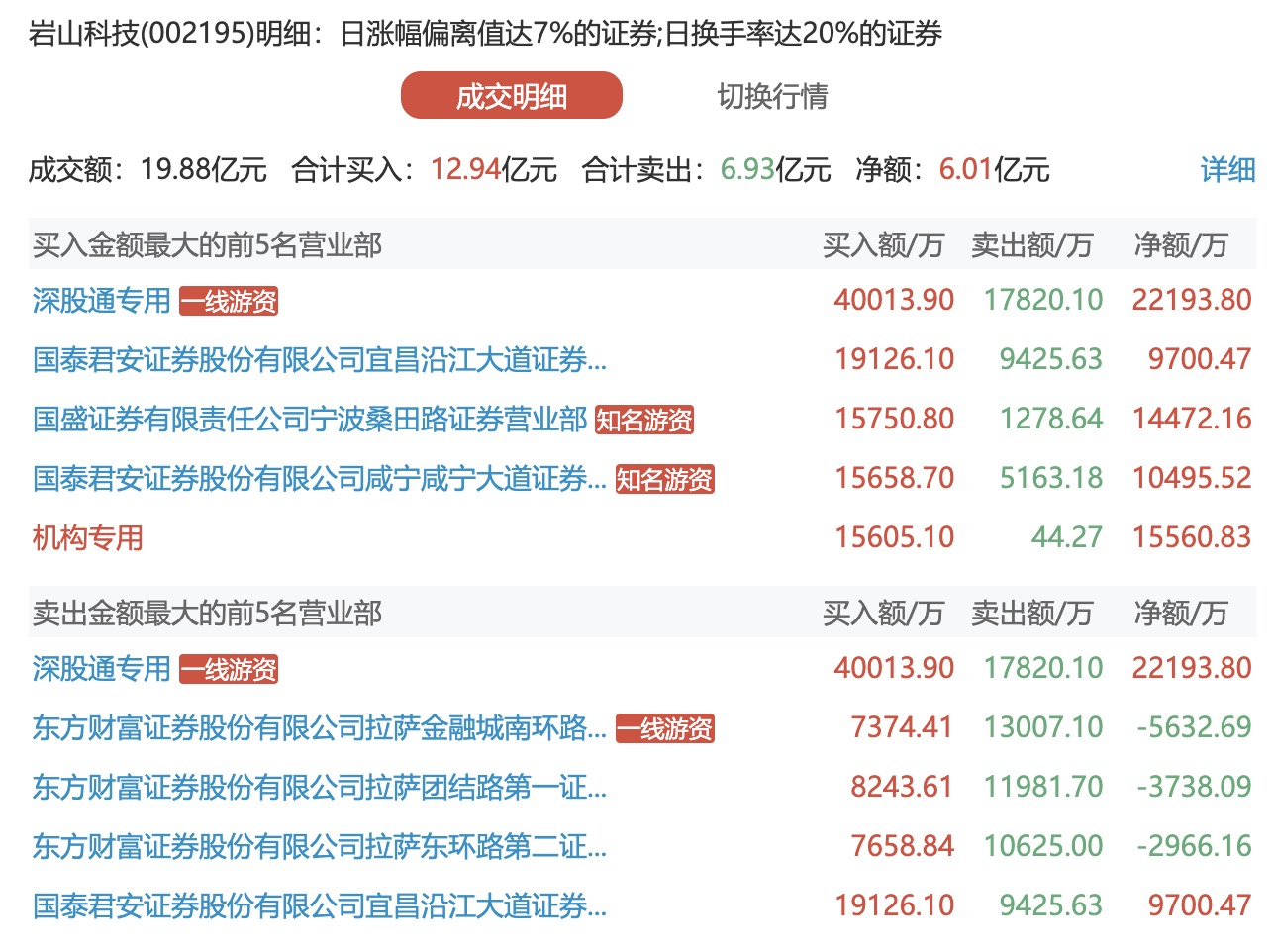Select the 1278.64 sell amount cell

[x=1050, y=419]
